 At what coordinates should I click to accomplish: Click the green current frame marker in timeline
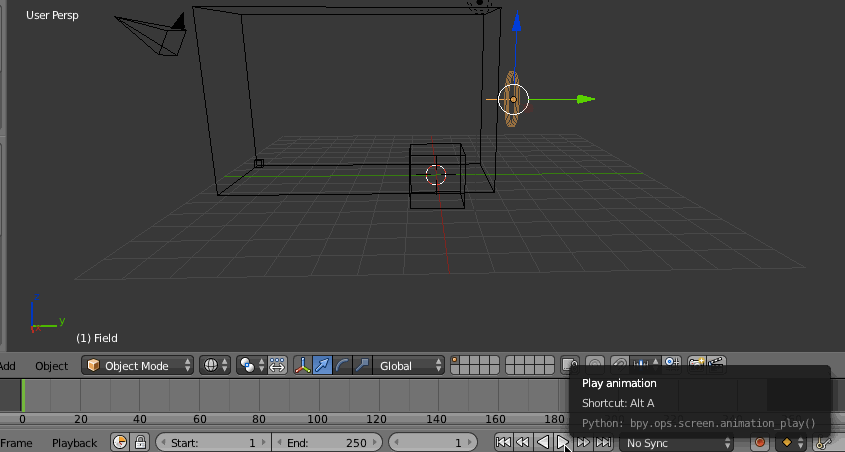(23, 395)
